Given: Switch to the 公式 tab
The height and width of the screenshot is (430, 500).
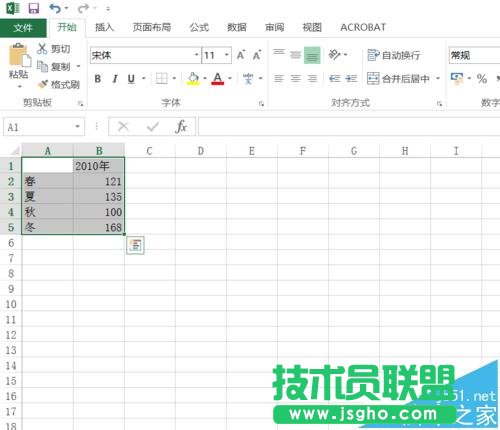Looking at the screenshot, I should tap(199, 27).
